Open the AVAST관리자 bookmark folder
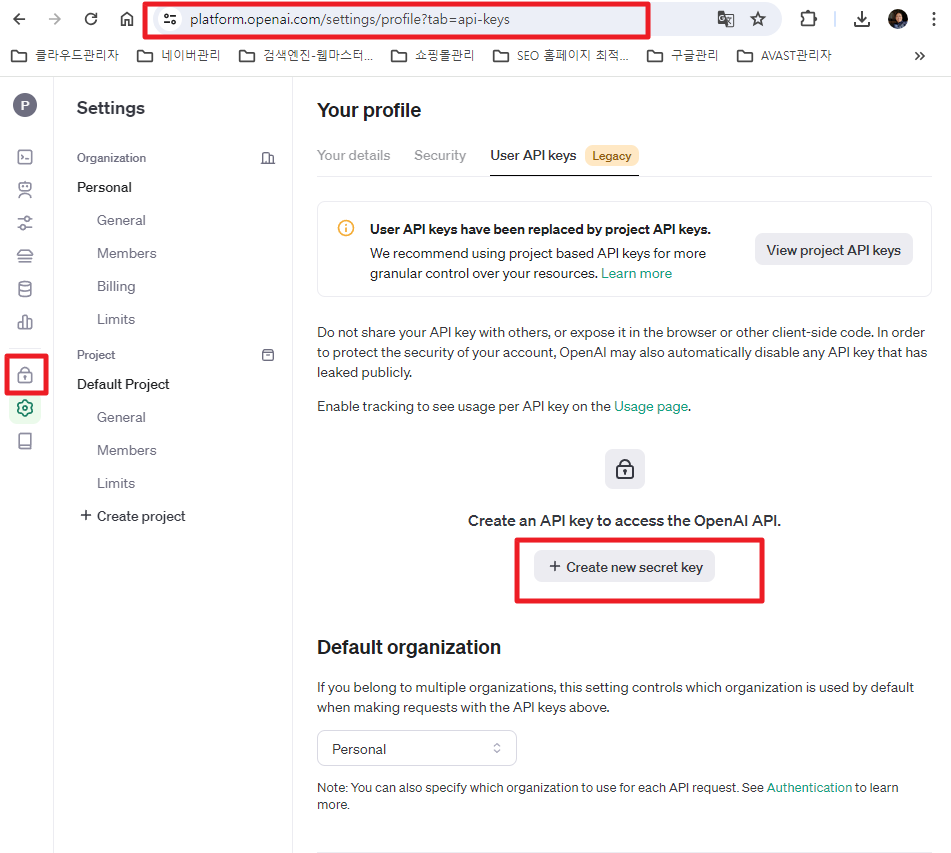Image resolution: width=951 pixels, height=853 pixels. [784, 56]
